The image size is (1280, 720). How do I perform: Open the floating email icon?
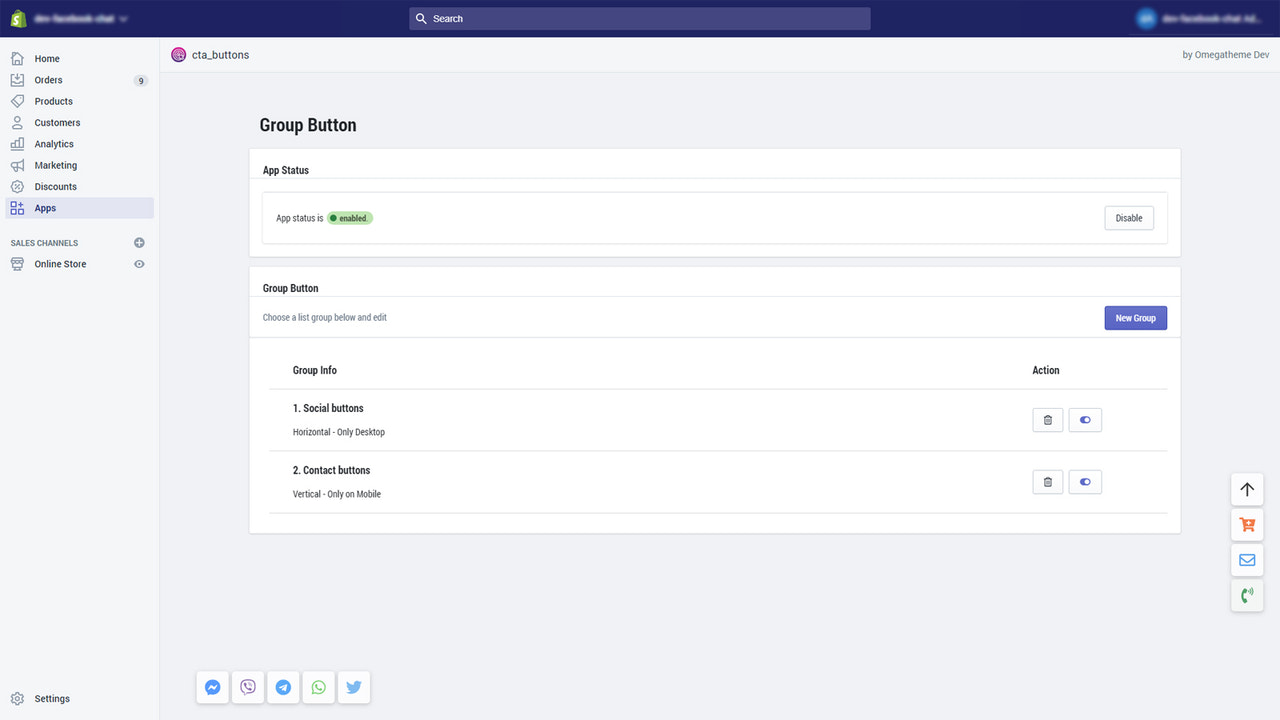coord(1246,560)
